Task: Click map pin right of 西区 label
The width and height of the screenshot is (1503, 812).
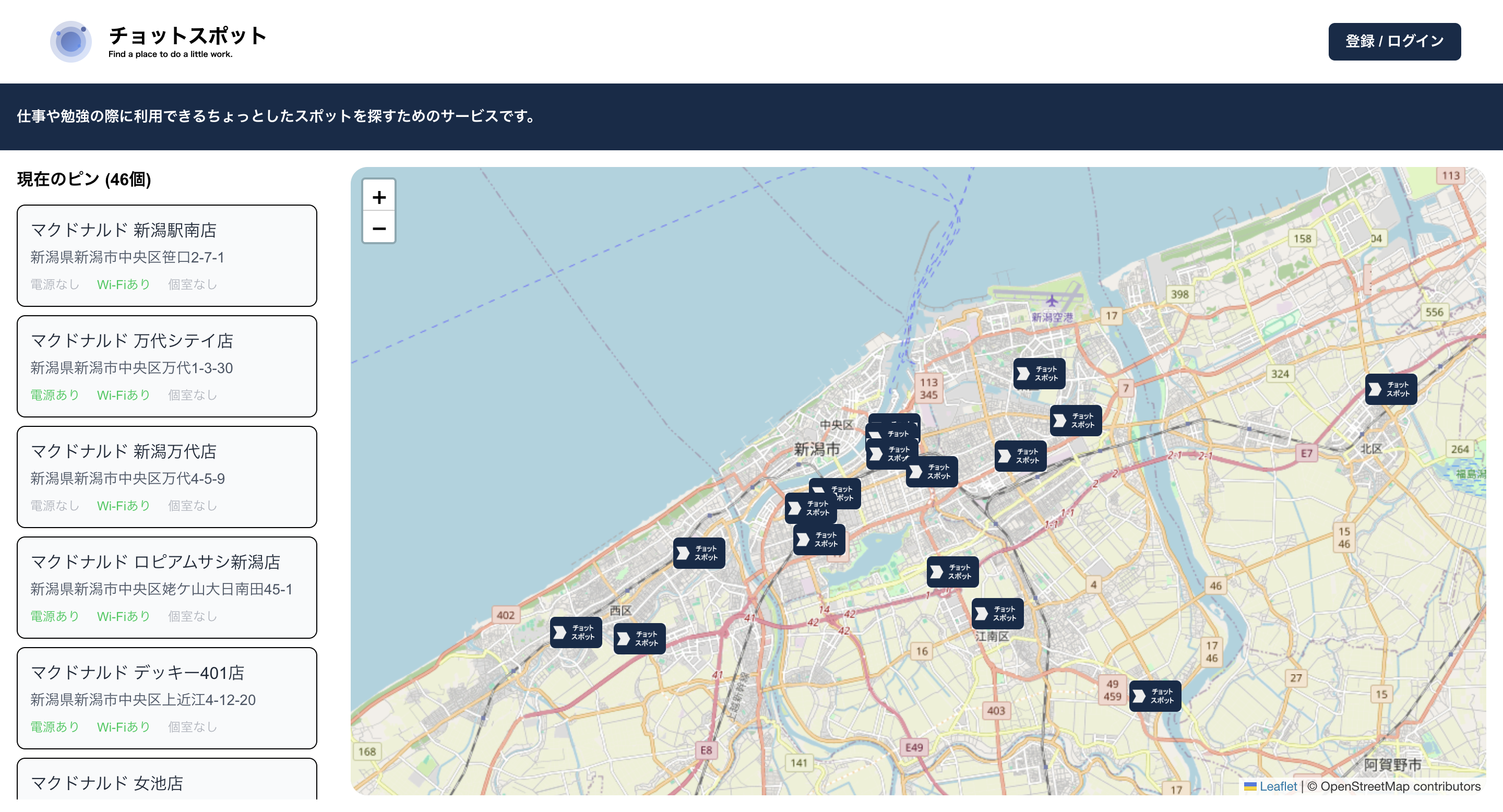Action: (x=639, y=638)
